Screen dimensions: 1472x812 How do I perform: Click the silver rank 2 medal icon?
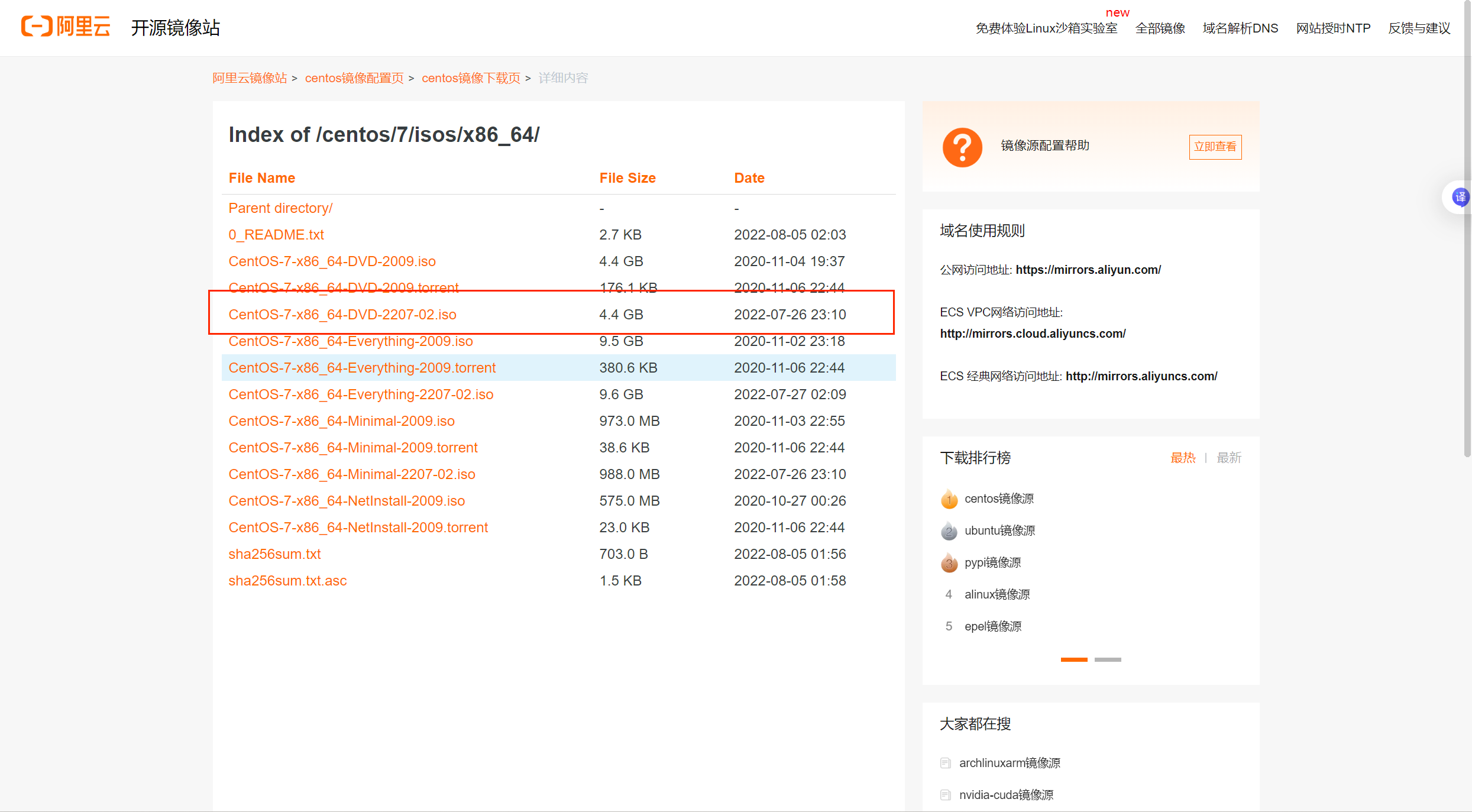(x=949, y=531)
